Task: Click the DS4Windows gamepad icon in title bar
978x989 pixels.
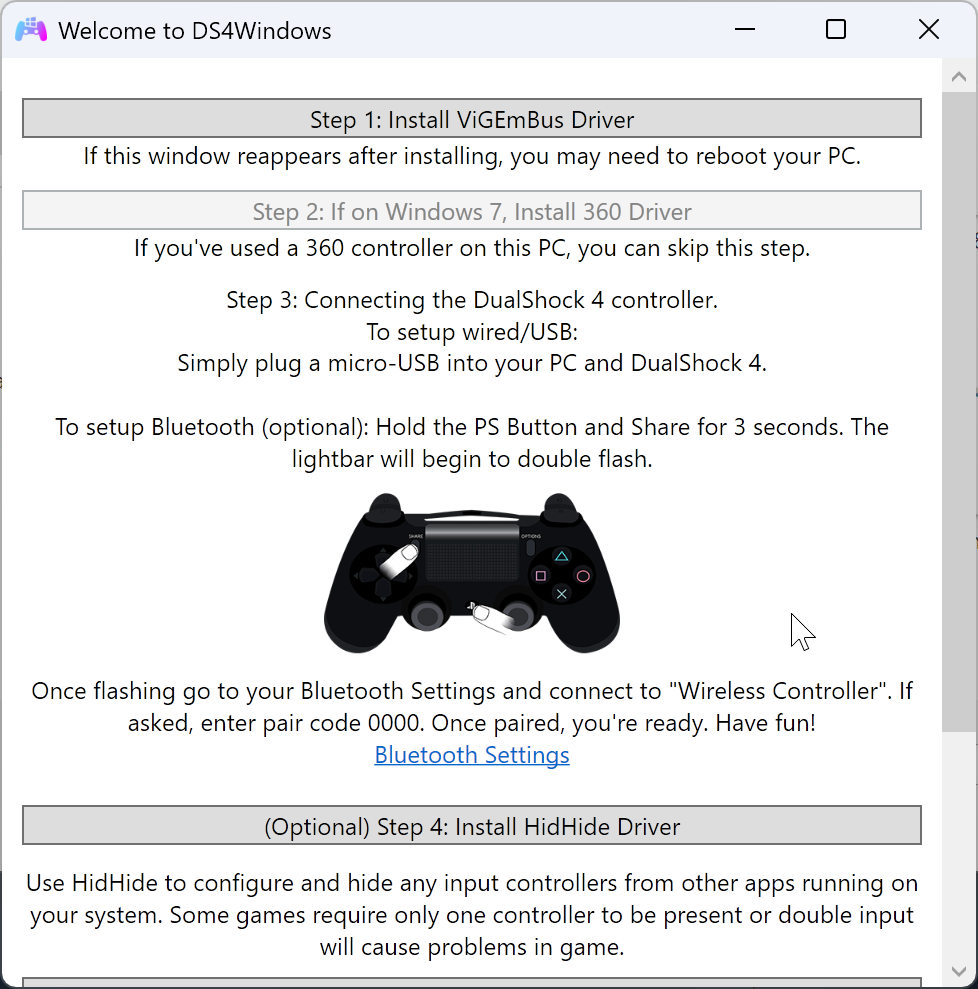Action: tap(31, 30)
